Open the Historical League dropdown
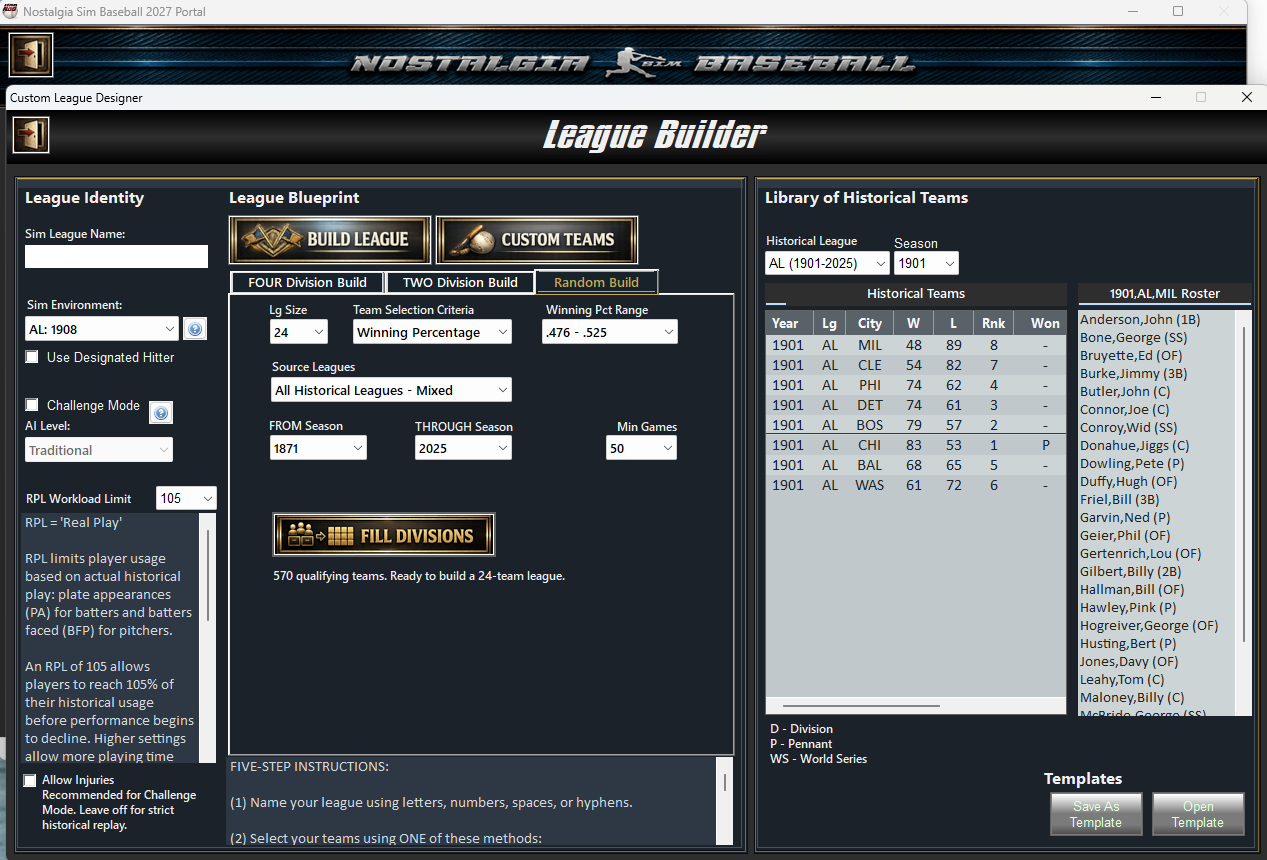The image size is (1267, 860). tap(827, 263)
